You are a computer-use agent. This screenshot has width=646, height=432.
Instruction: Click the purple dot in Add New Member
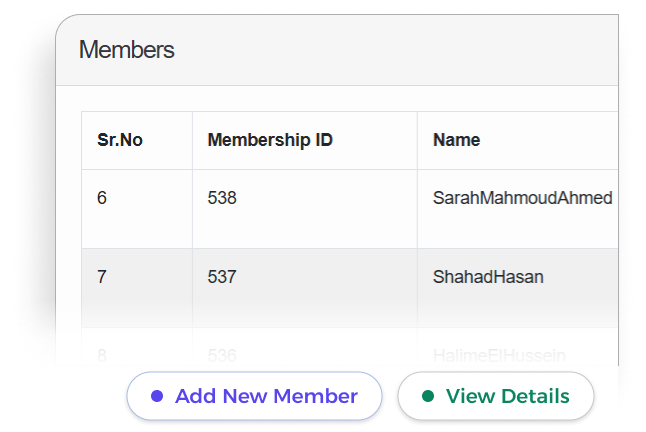(x=156, y=396)
